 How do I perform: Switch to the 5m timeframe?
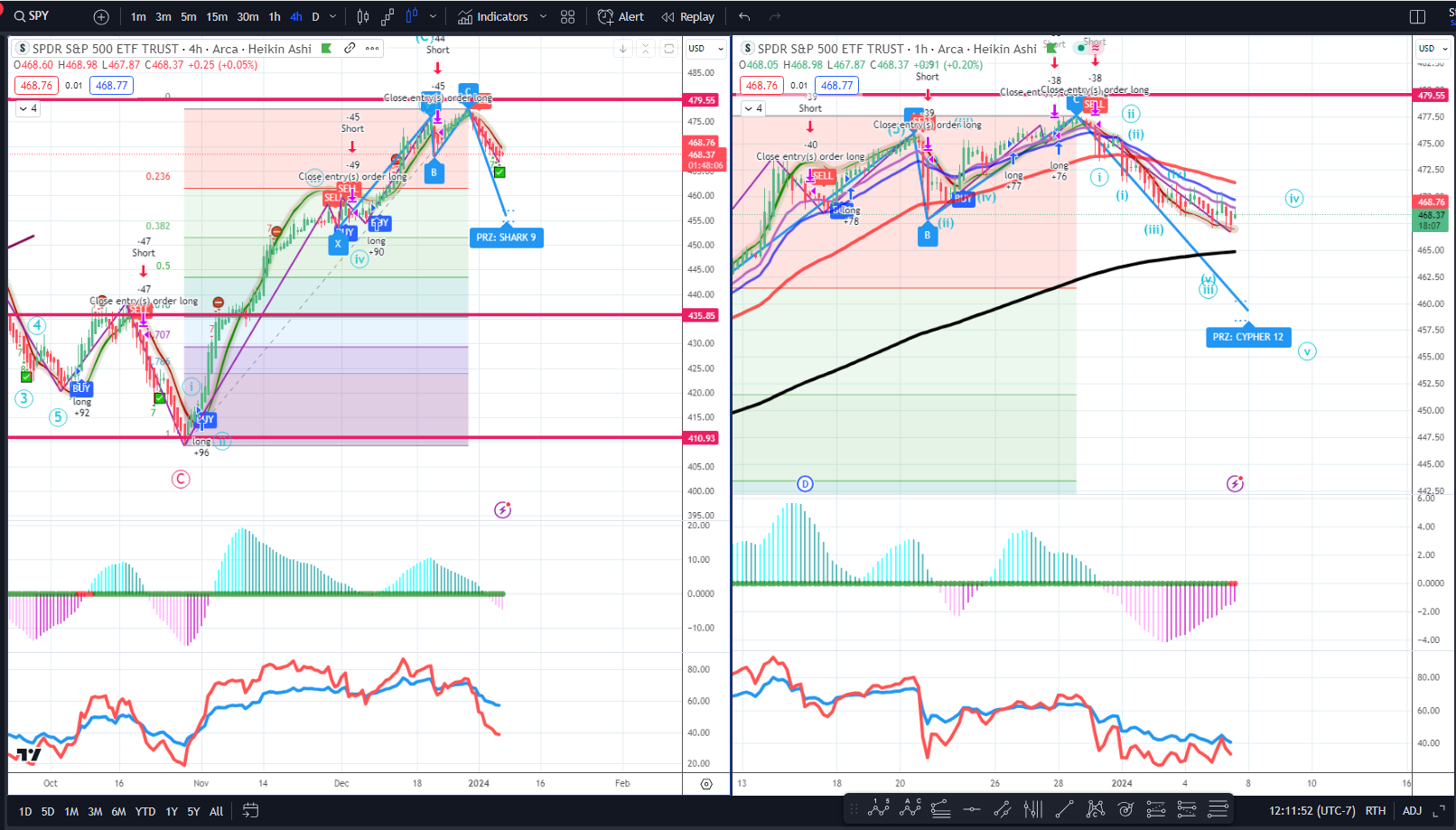coord(188,16)
